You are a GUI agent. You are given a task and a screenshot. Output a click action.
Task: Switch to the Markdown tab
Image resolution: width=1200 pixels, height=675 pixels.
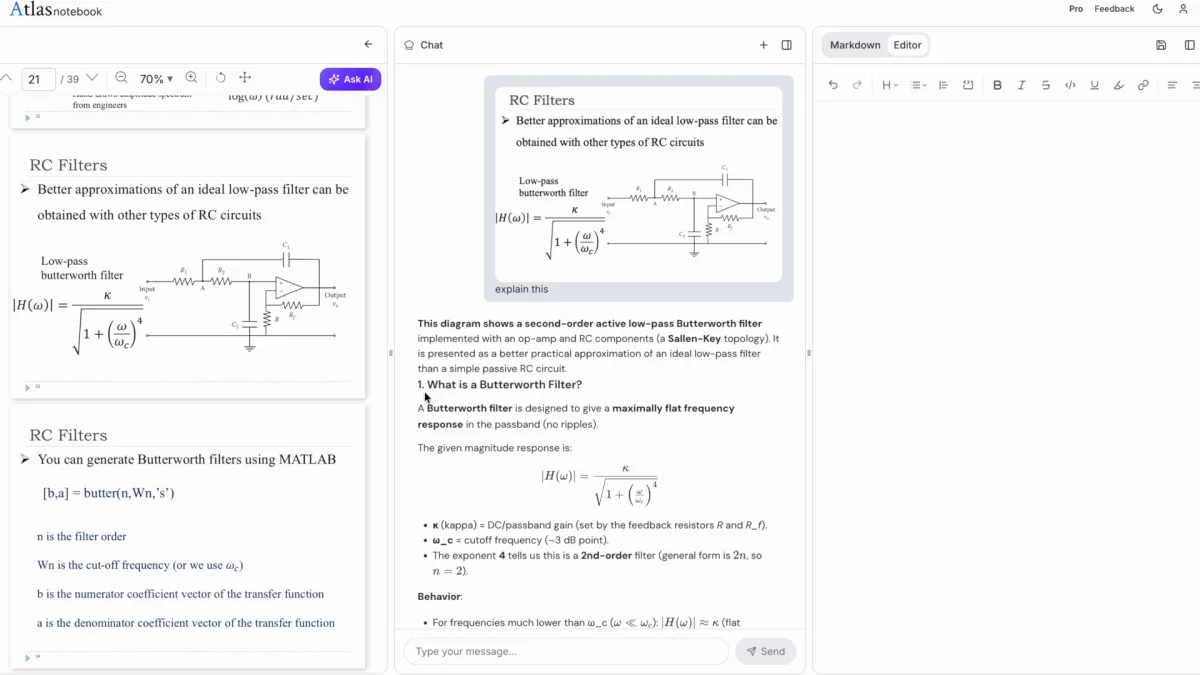click(x=855, y=45)
